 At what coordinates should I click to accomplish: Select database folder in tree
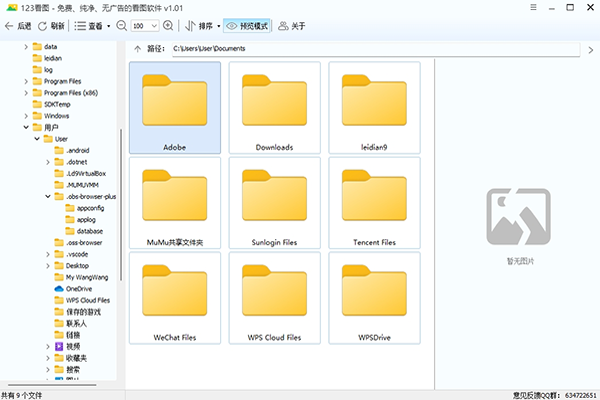84,231
